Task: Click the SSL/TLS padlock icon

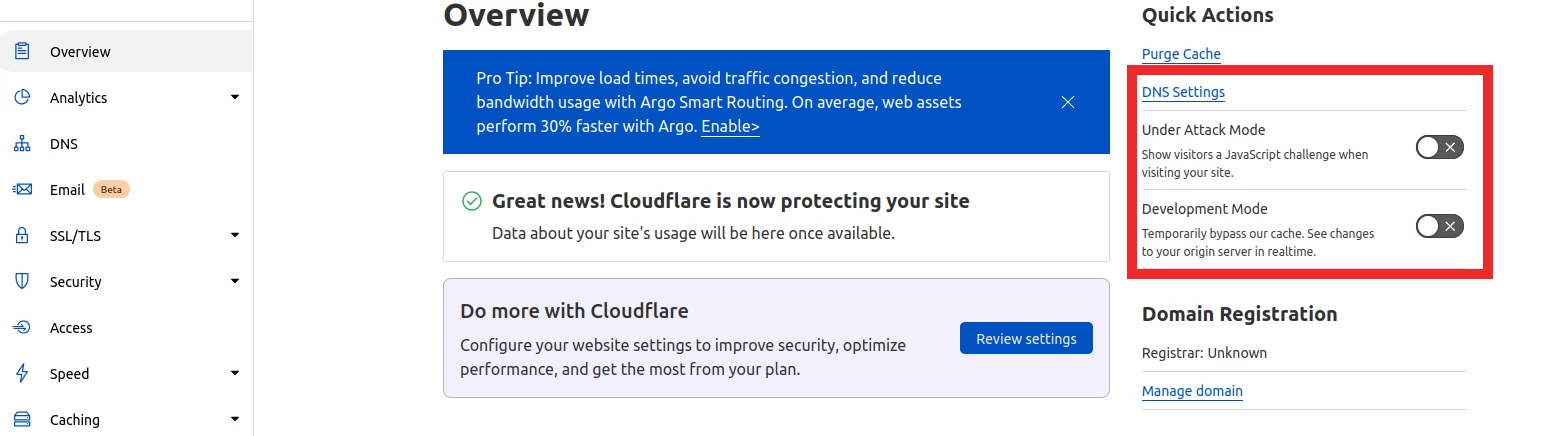Action: tap(22, 236)
